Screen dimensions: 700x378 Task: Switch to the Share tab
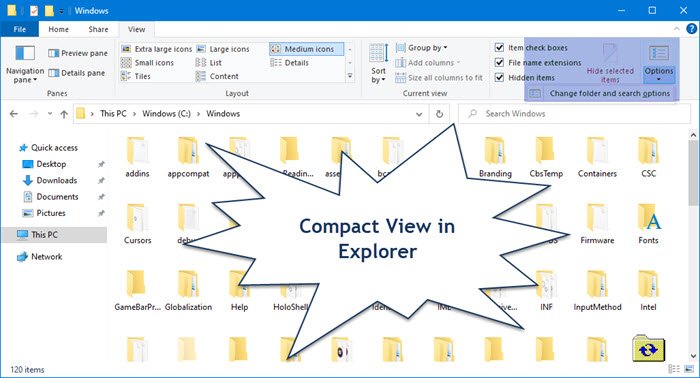(x=98, y=29)
